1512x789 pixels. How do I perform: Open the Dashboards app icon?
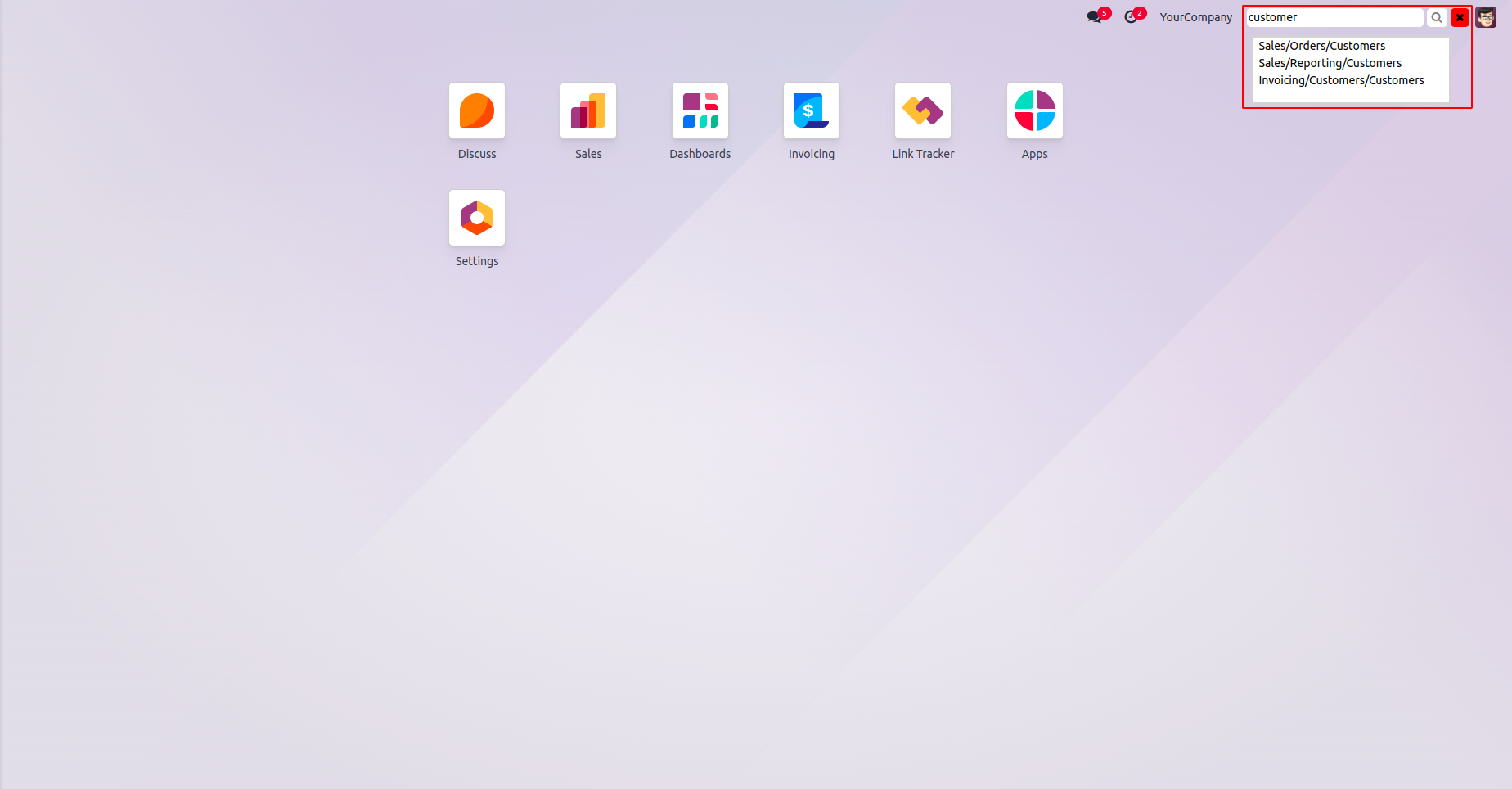click(700, 110)
